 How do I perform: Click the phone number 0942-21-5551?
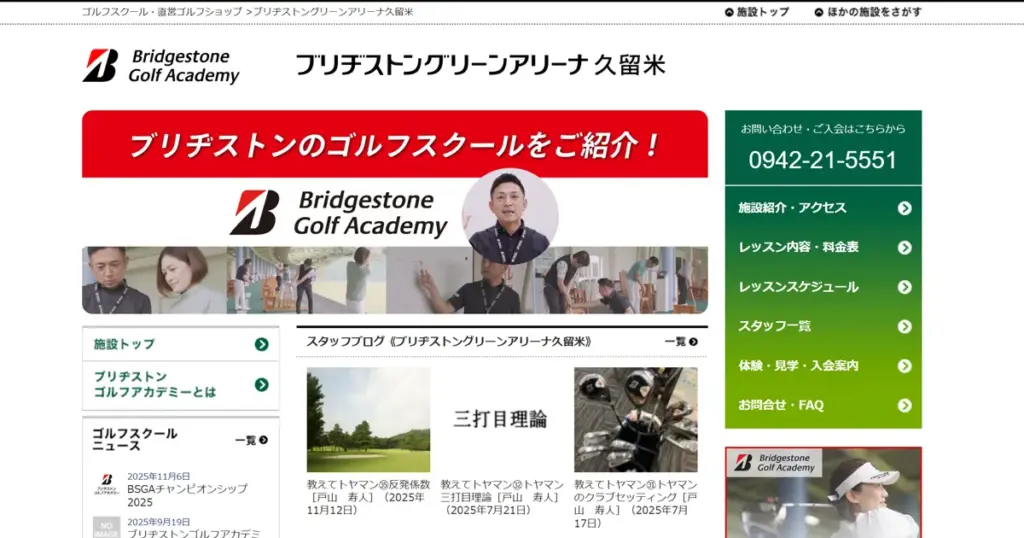822,160
